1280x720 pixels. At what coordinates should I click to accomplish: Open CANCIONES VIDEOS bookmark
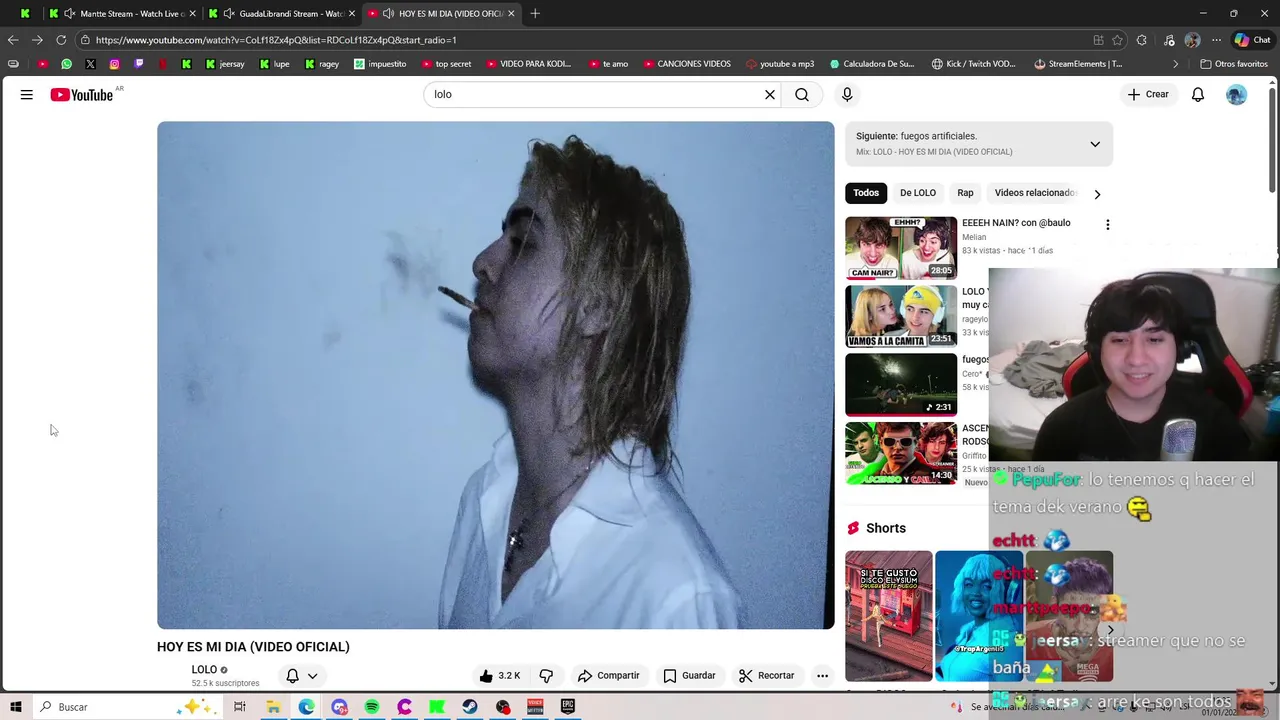[x=686, y=64]
